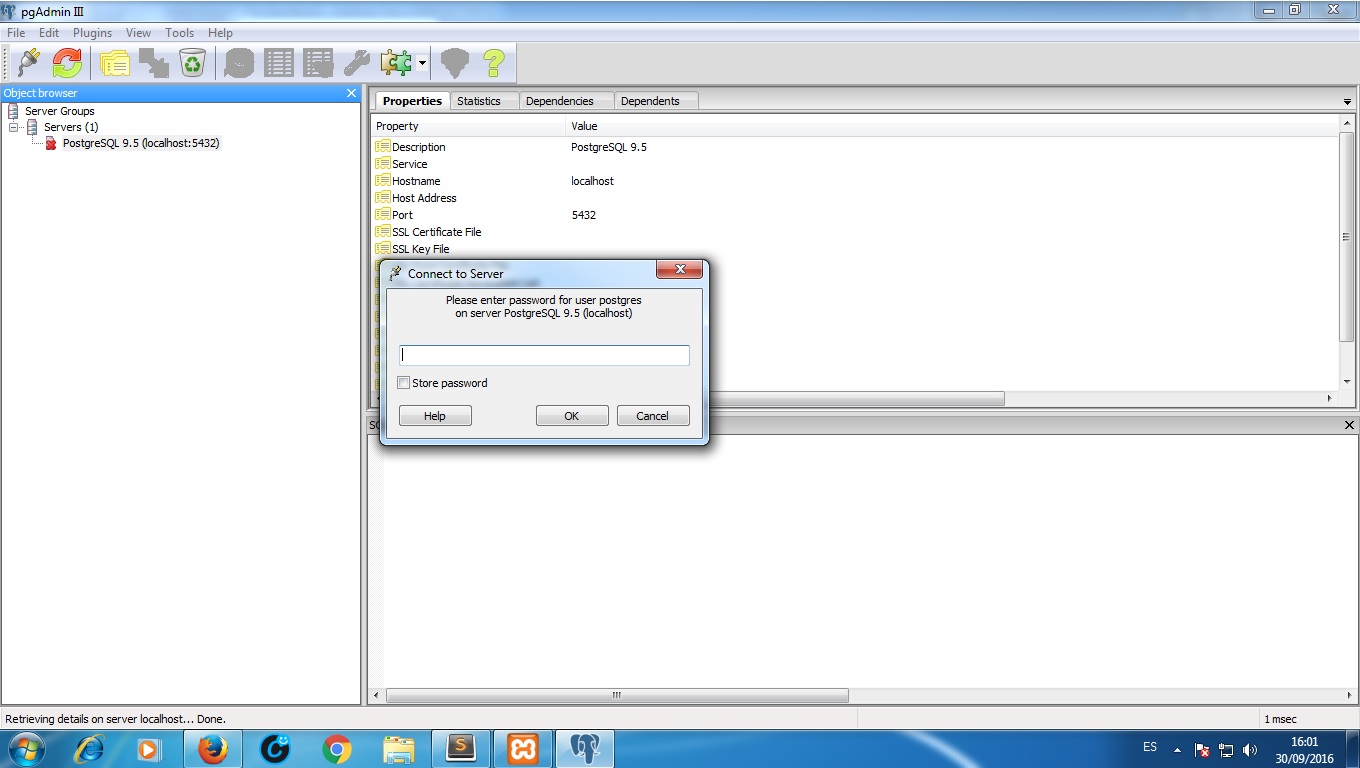
Task: Click the View data grid icon
Action: tap(278, 64)
